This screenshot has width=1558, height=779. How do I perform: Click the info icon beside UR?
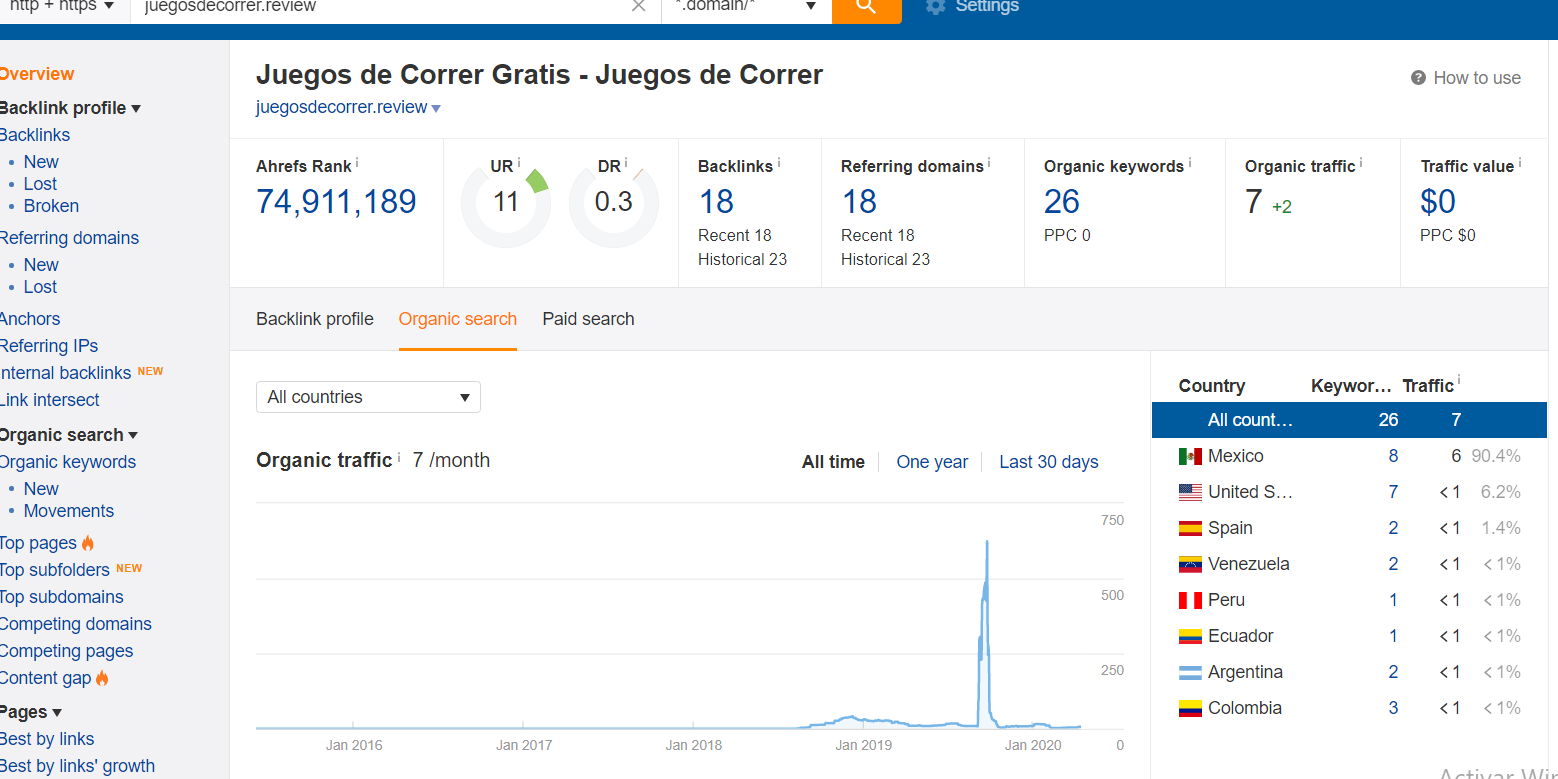click(519, 163)
